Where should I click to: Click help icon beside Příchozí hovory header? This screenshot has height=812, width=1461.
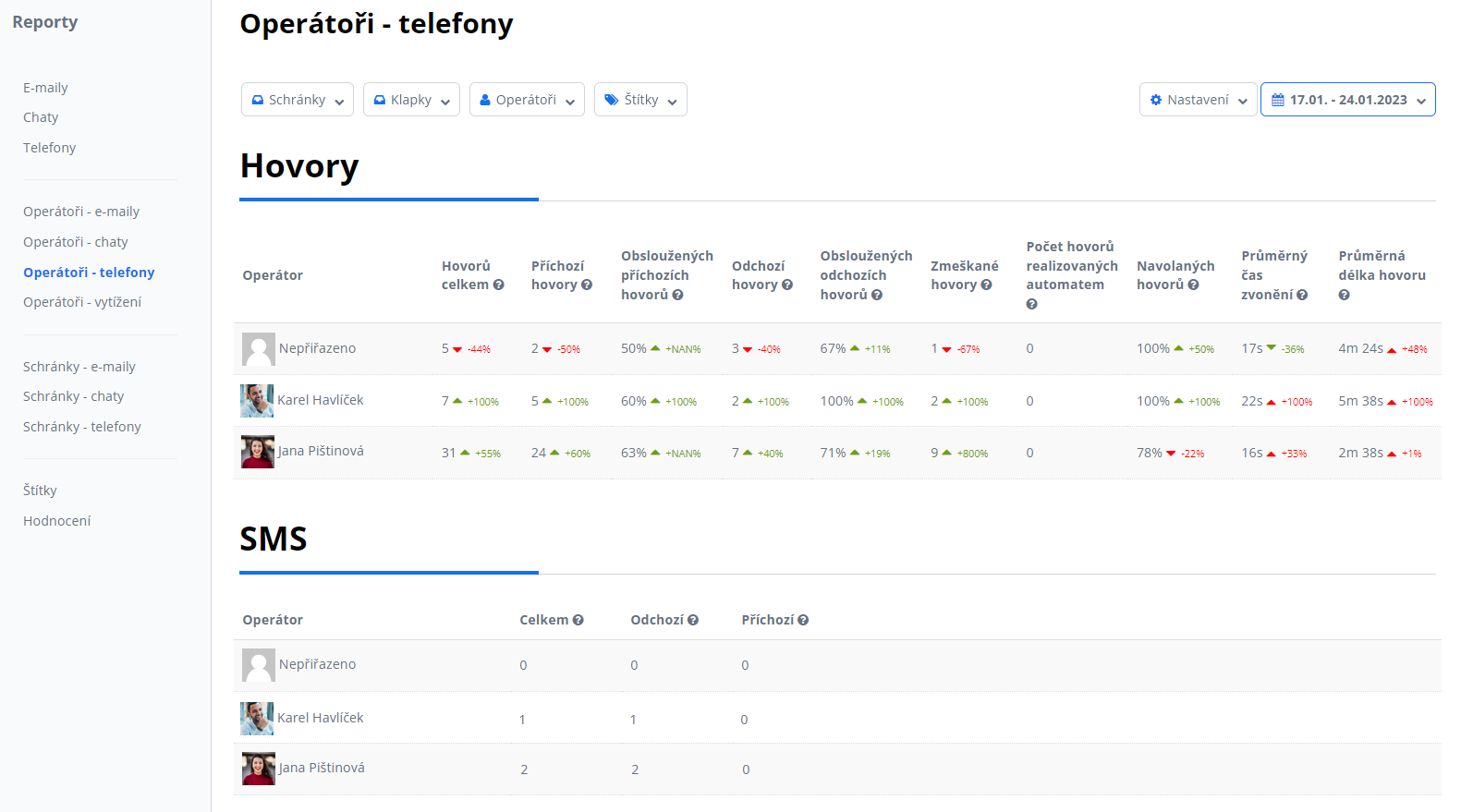coord(587,285)
